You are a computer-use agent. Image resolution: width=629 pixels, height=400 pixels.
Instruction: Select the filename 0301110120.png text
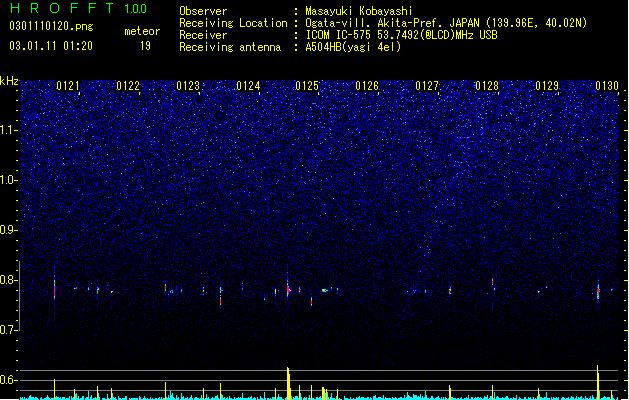tap(51, 26)
